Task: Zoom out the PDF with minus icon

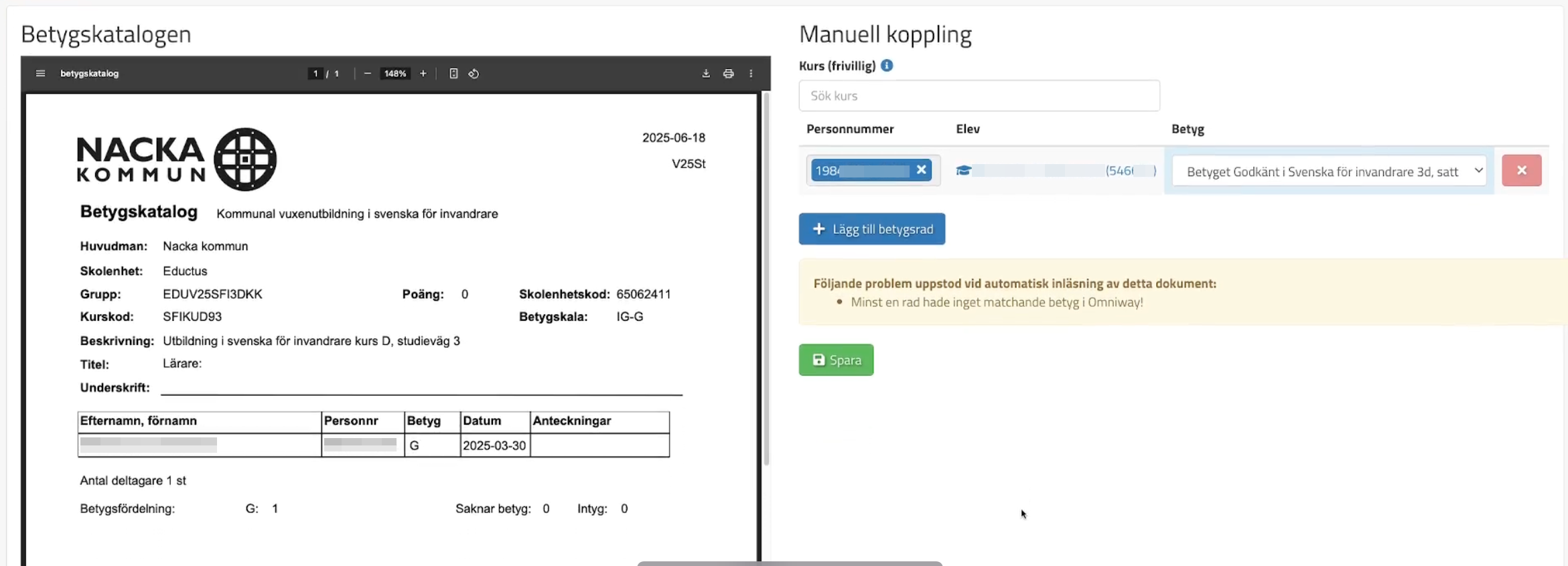Action: [x=367, y=74]
